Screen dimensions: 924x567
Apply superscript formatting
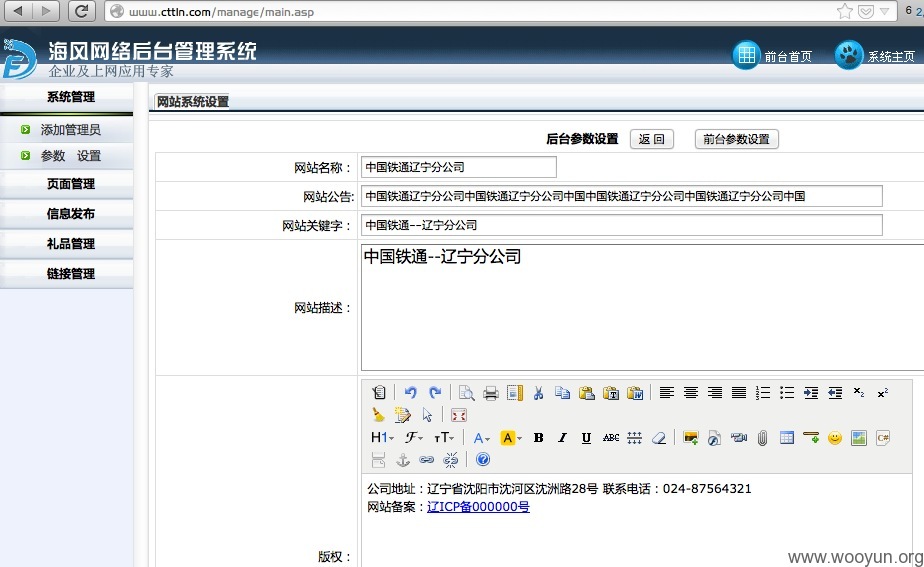click(x=882, y=393)
